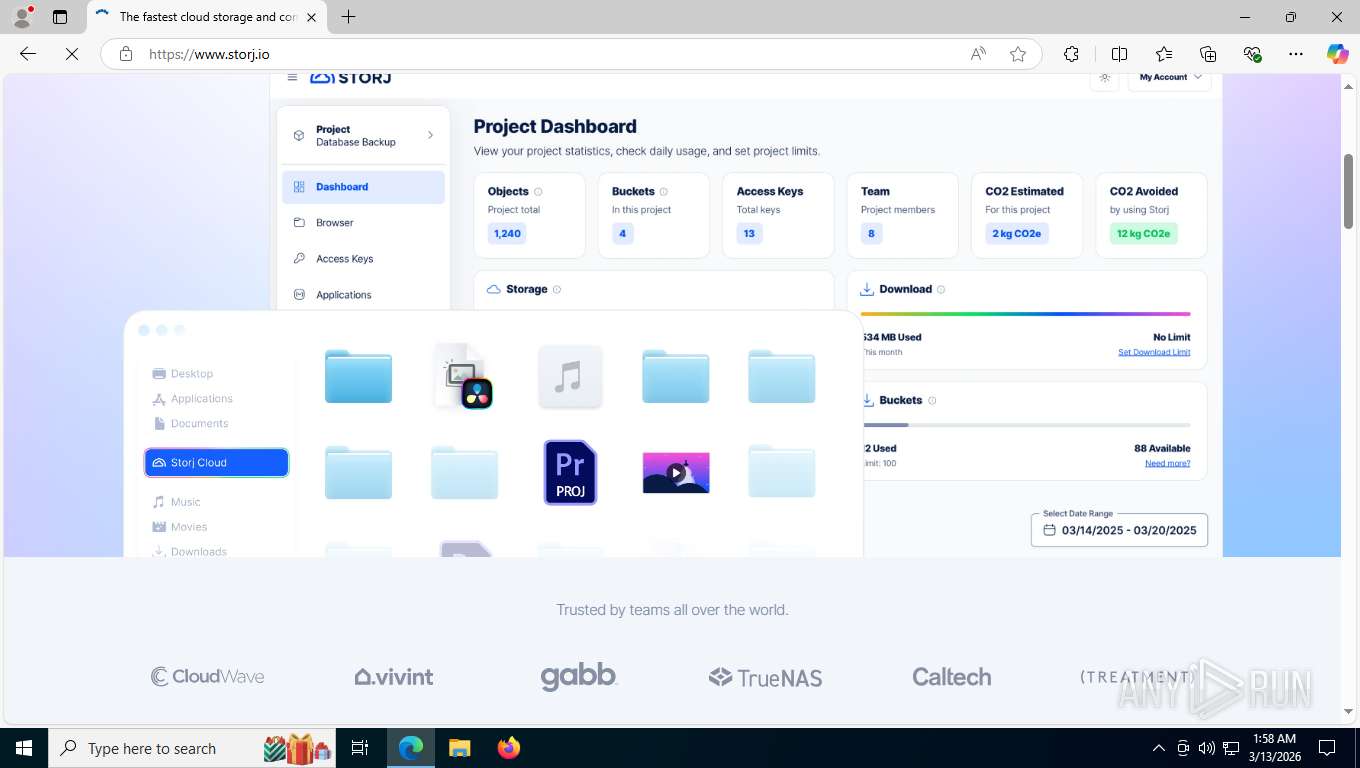The image size is (1360, 768).
Task: Open the My Account dropdown
Action: [x=1170, y=78]
